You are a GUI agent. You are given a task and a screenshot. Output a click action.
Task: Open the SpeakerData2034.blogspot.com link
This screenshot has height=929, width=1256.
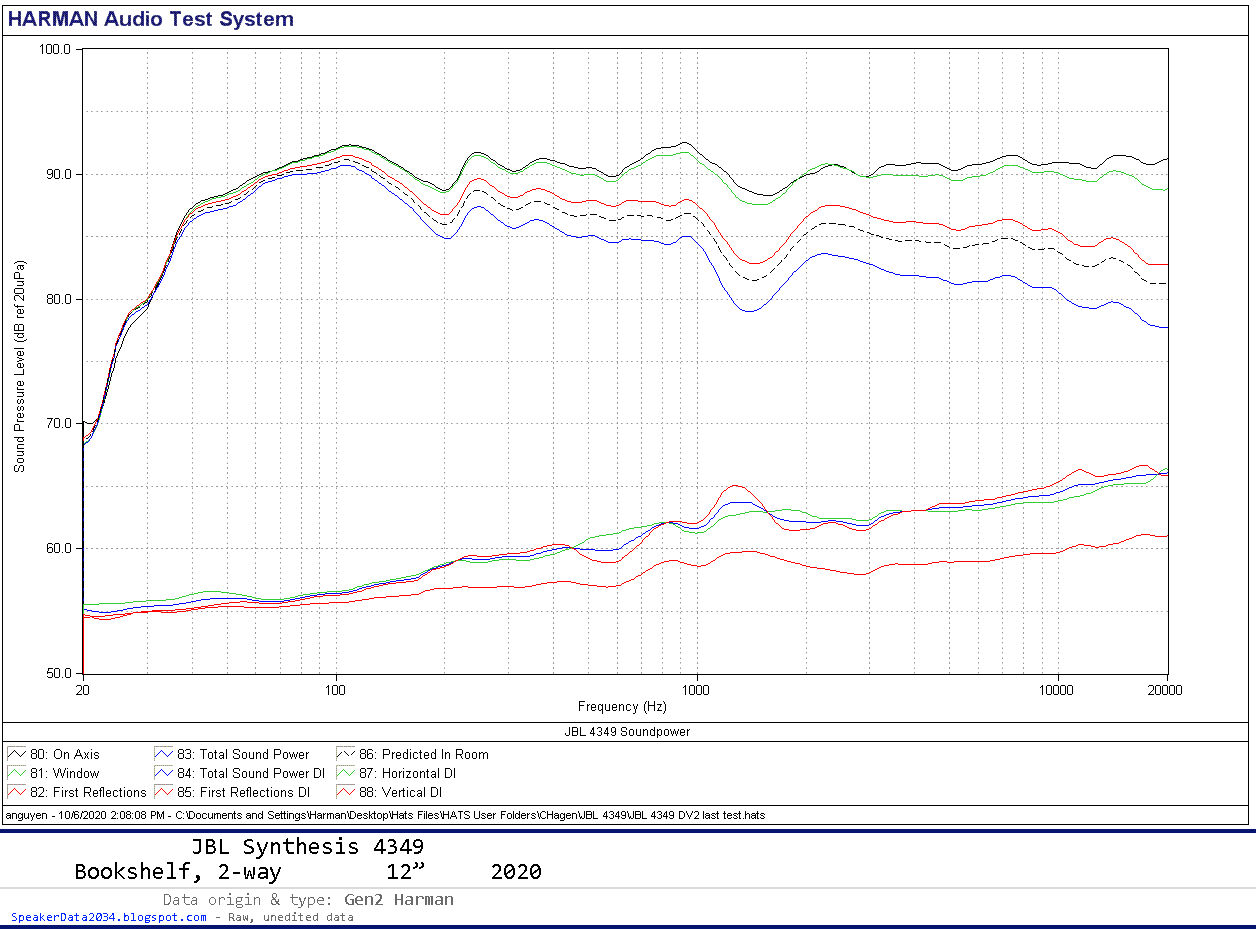109,917
